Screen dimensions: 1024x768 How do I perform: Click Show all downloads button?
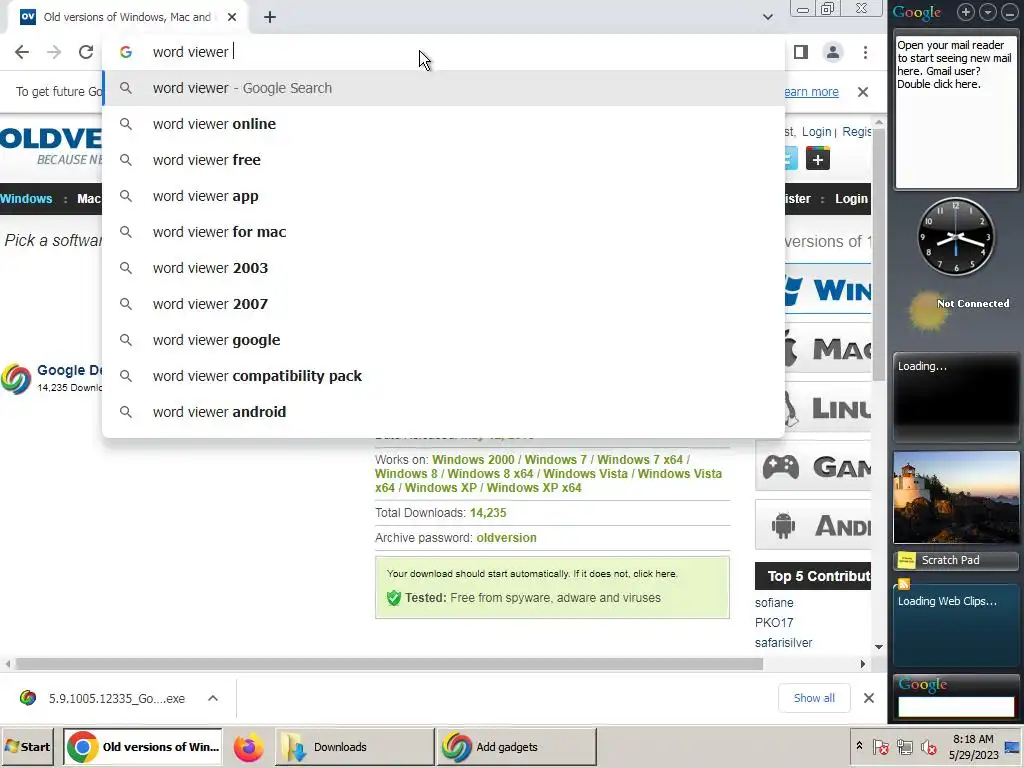[x=814, y=698]
